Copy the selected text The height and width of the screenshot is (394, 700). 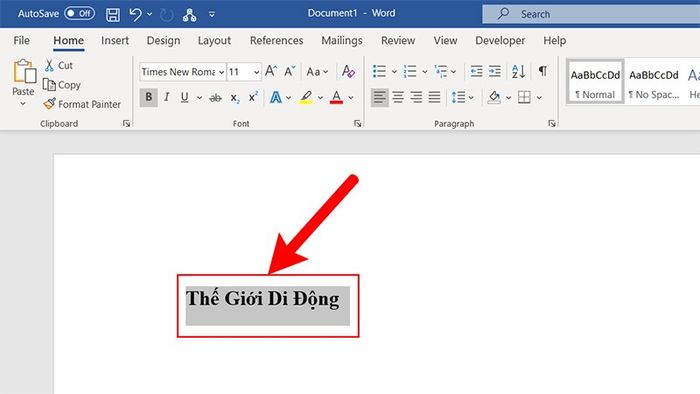tap(62, 85)
